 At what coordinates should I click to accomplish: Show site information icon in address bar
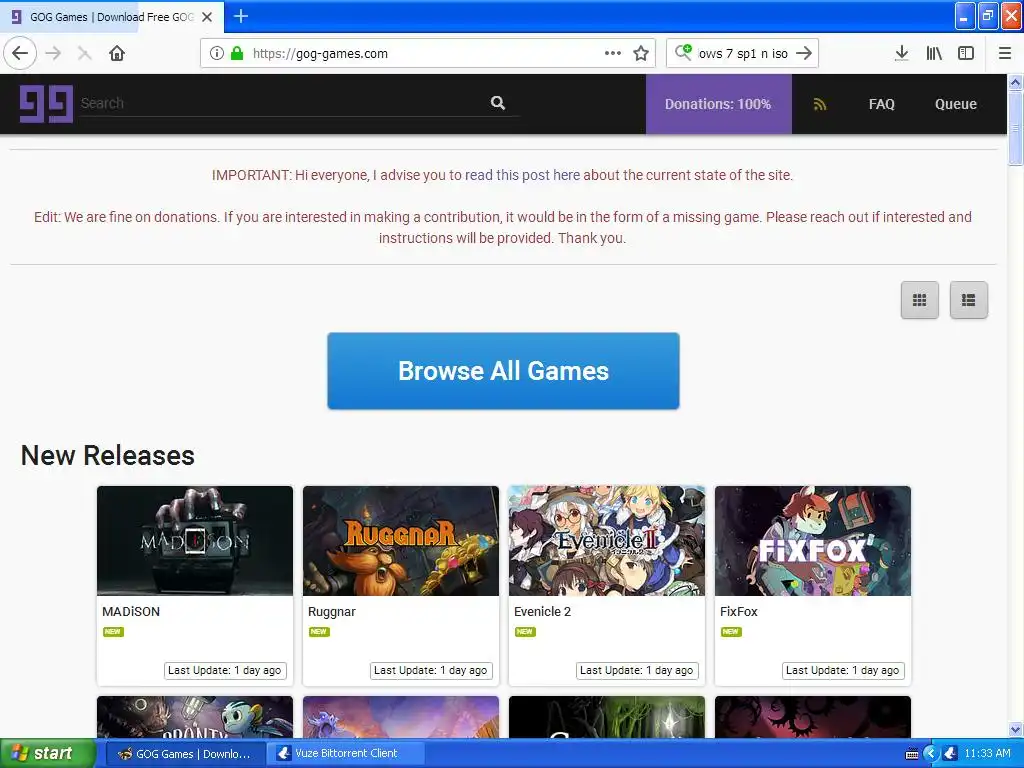coord(217,53)
